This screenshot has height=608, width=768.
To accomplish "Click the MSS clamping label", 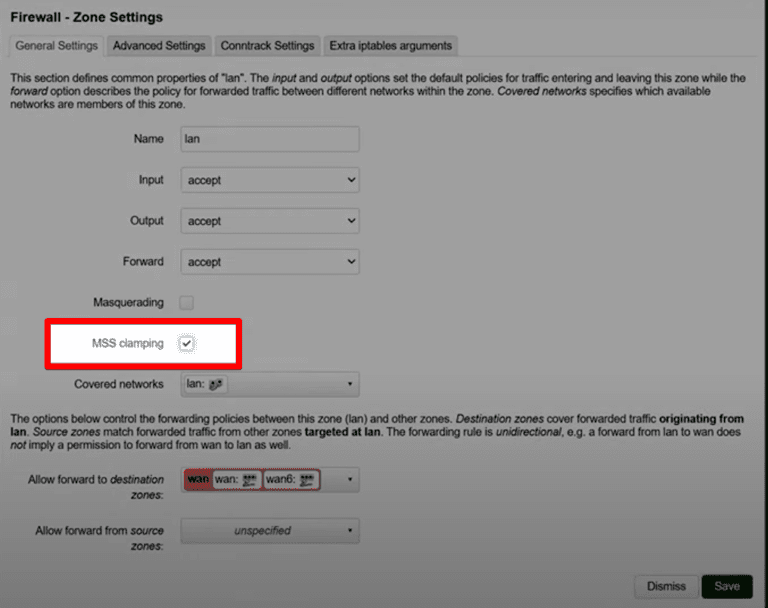I will (x=127, y=344).
